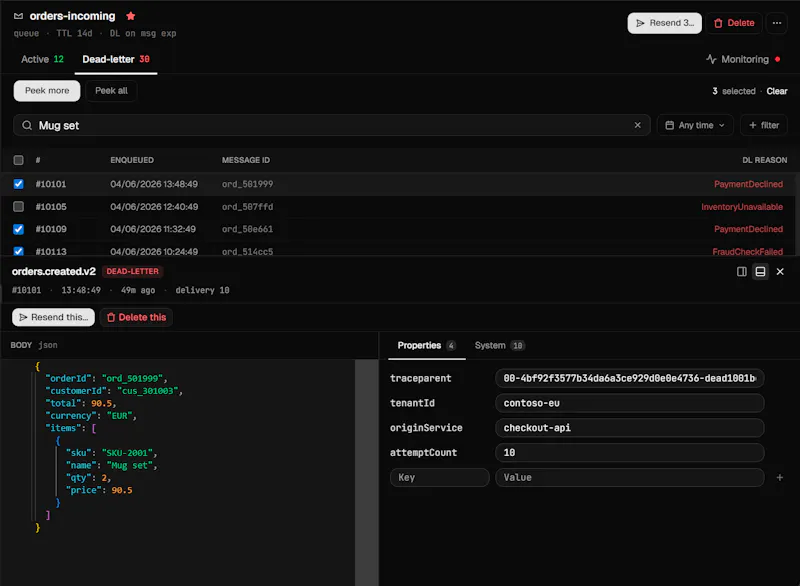Click the top Delete button

point(734,23)
